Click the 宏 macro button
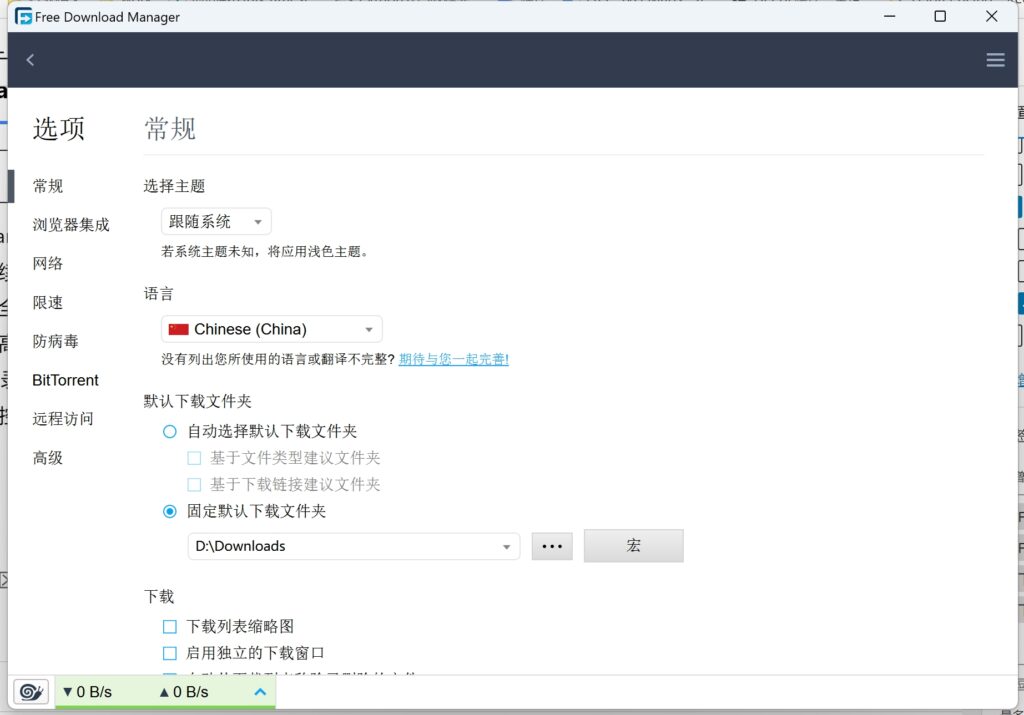The height and width of the screenshot is (715, 1024). (633, 546)
